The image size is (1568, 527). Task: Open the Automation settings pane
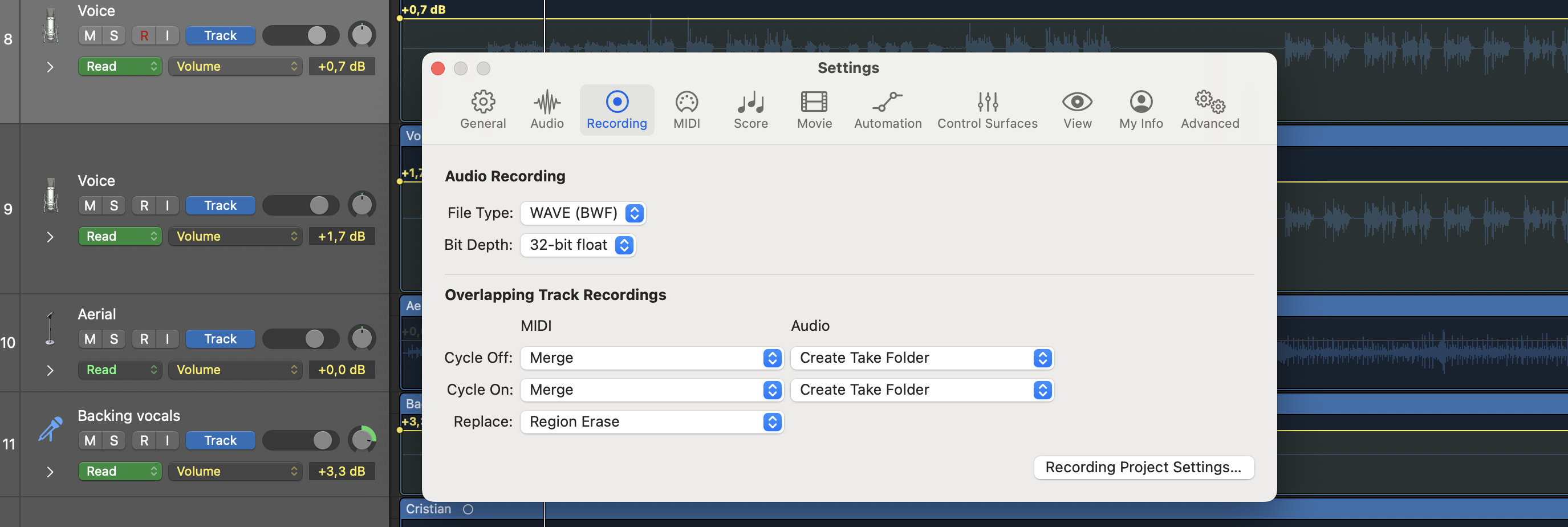point(887,110)
